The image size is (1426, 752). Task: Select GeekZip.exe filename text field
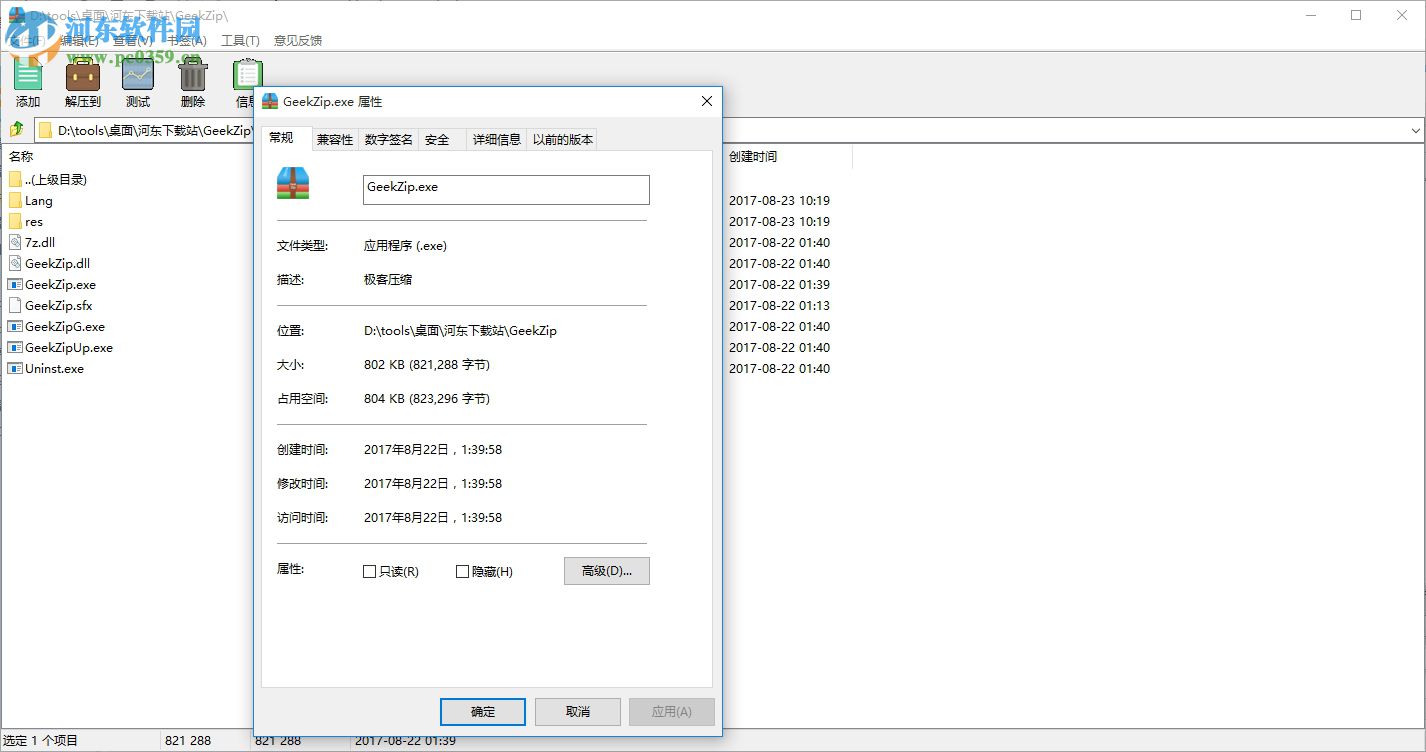[x=505, y=189]
